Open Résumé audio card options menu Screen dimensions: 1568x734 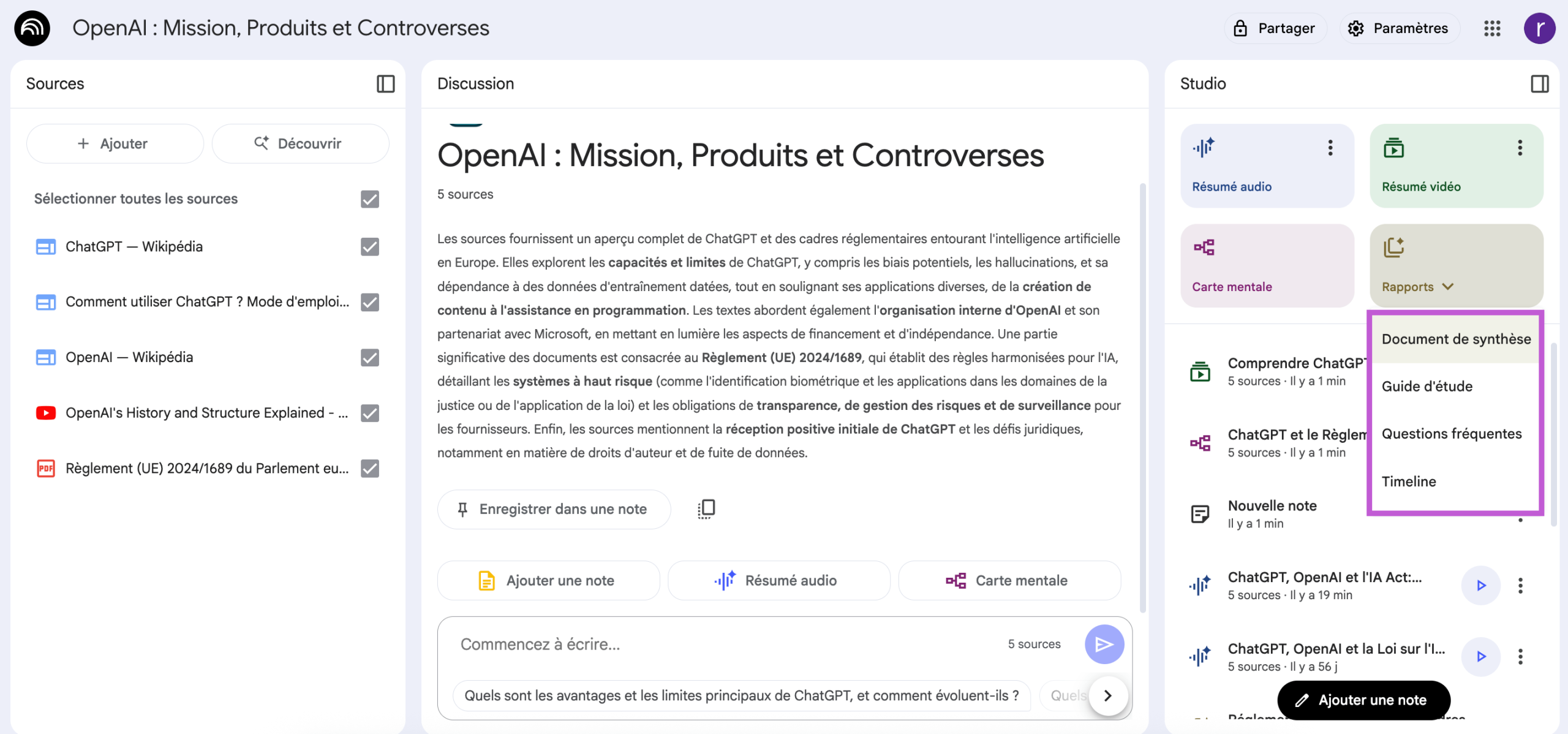click(1330, 148)
